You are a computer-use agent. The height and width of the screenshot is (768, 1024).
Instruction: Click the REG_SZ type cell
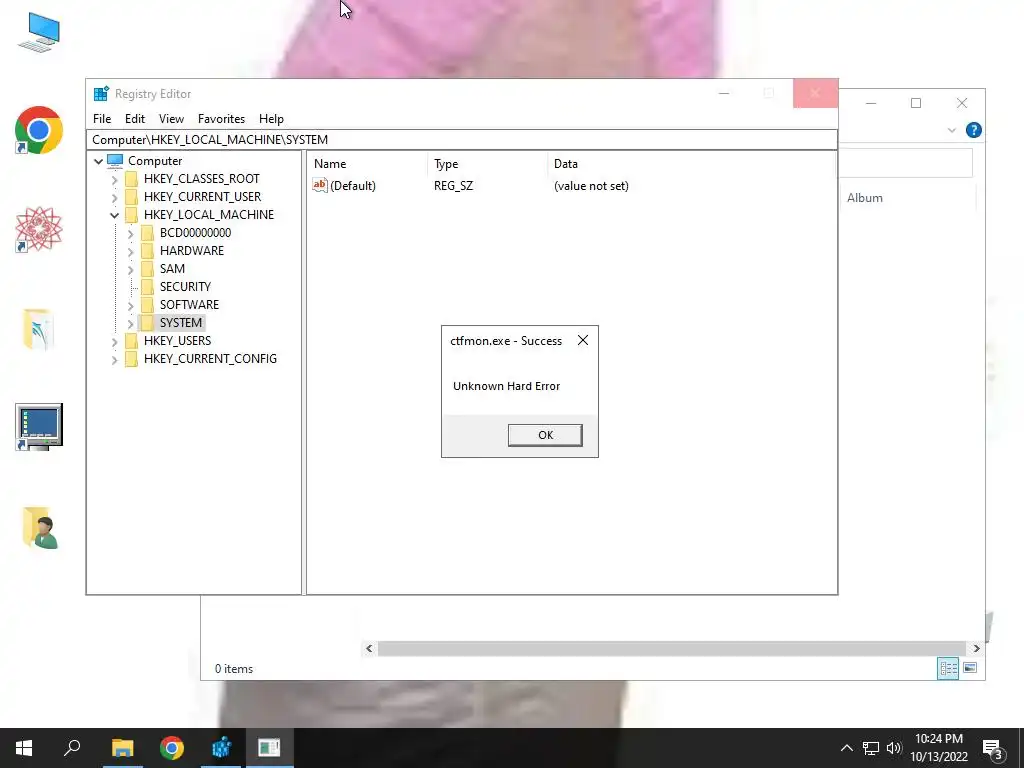pos(453,186)
